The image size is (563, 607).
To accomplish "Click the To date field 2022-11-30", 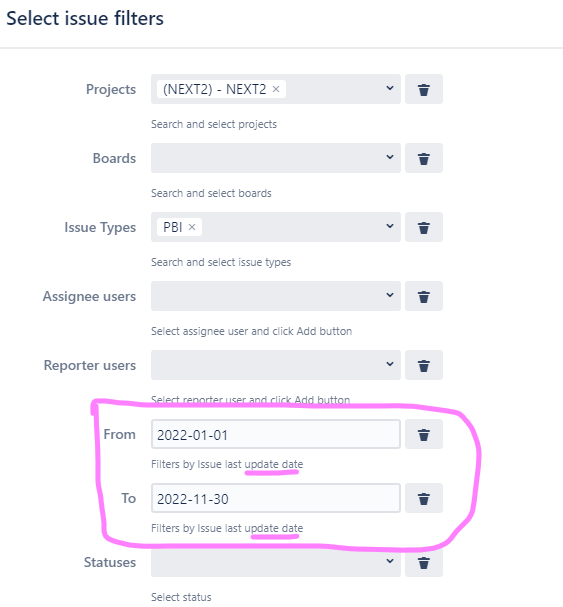I will coord(276,498).
